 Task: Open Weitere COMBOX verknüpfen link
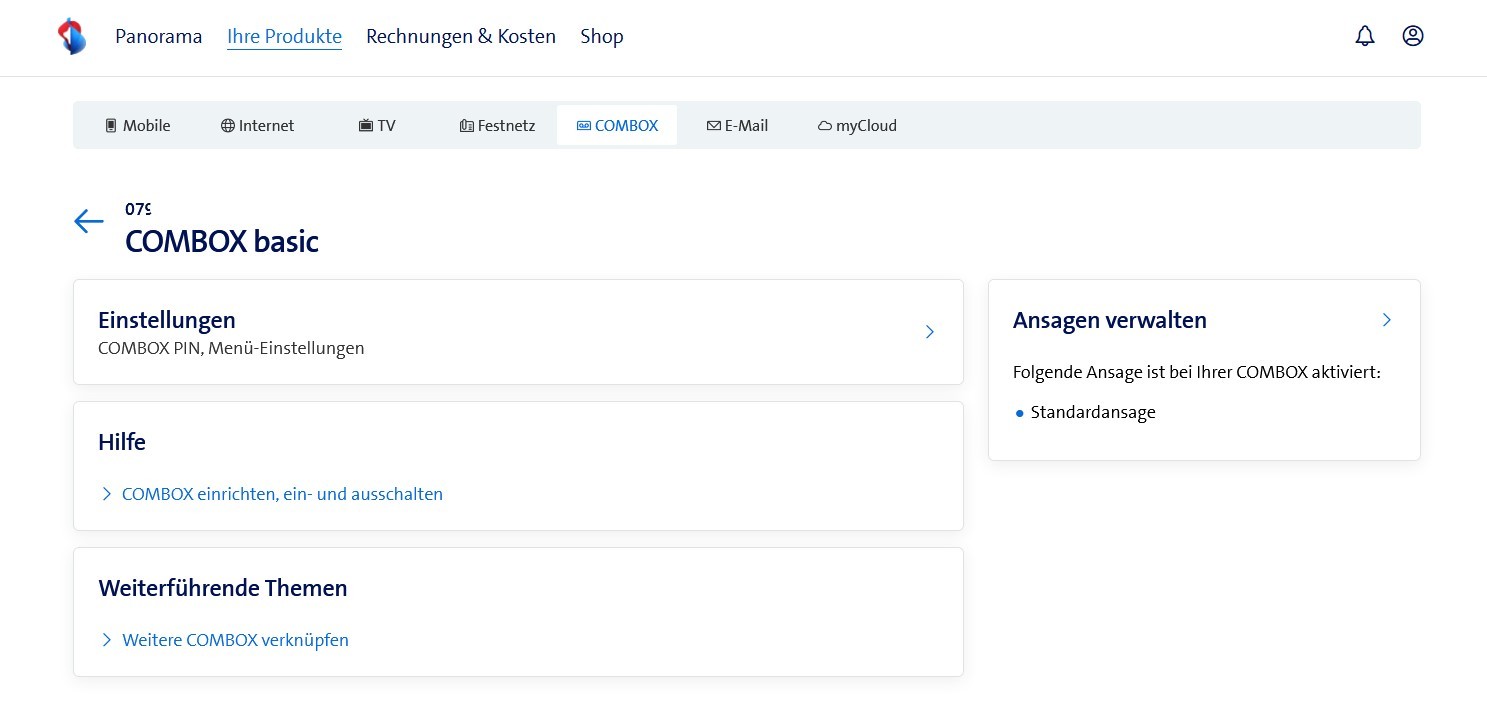click(x=235, y=640)
